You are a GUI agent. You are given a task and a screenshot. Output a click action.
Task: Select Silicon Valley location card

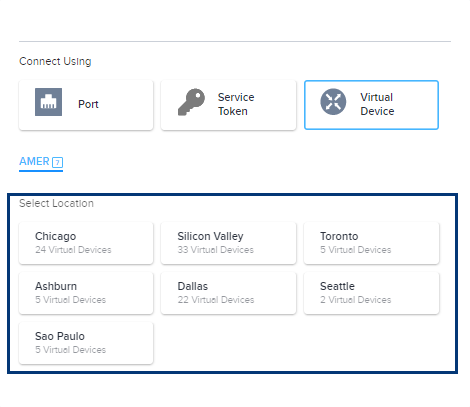pos(228,243)
